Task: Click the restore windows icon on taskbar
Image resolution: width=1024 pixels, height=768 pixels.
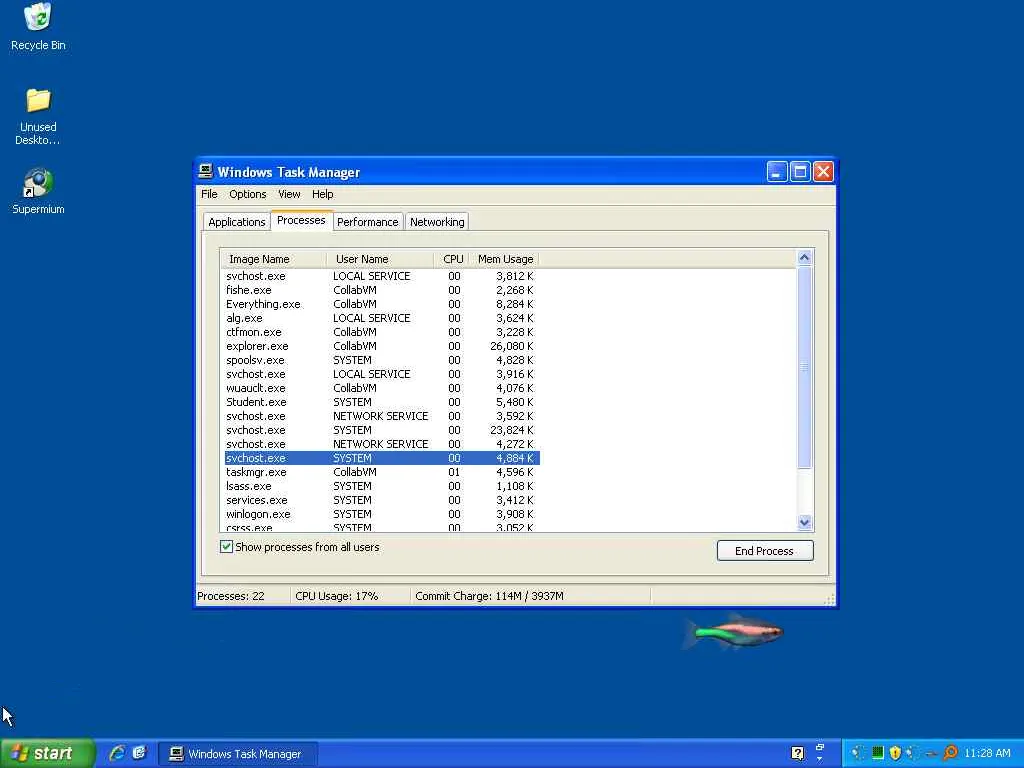Action: click(x=820, y=747)
